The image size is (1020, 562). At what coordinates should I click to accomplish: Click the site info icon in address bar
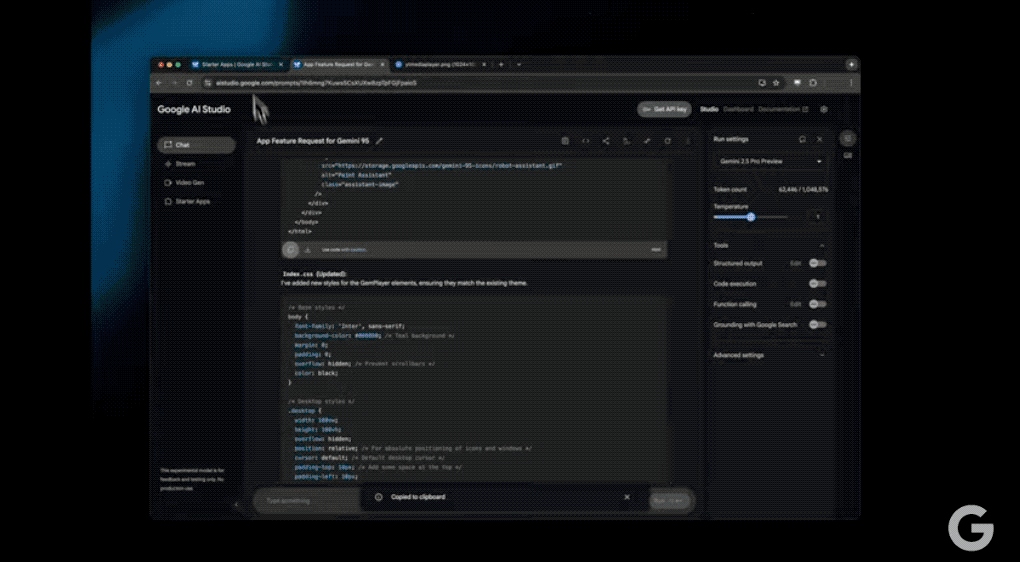coord(208,83)
